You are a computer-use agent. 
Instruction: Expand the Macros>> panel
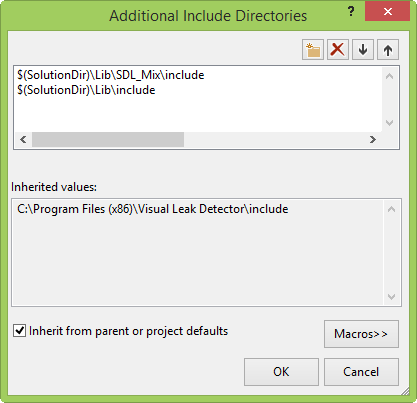click(x=361, y=334)
